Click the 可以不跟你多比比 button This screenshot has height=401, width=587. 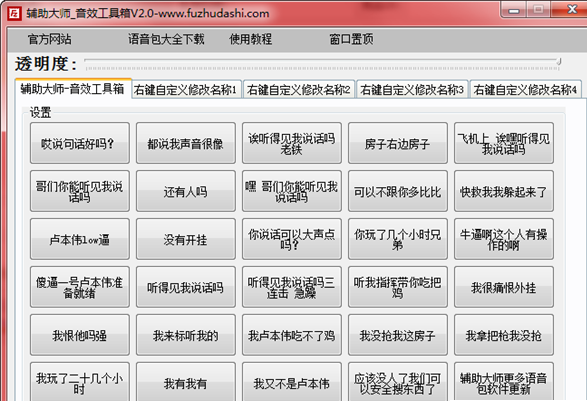(x=398, y=191)
